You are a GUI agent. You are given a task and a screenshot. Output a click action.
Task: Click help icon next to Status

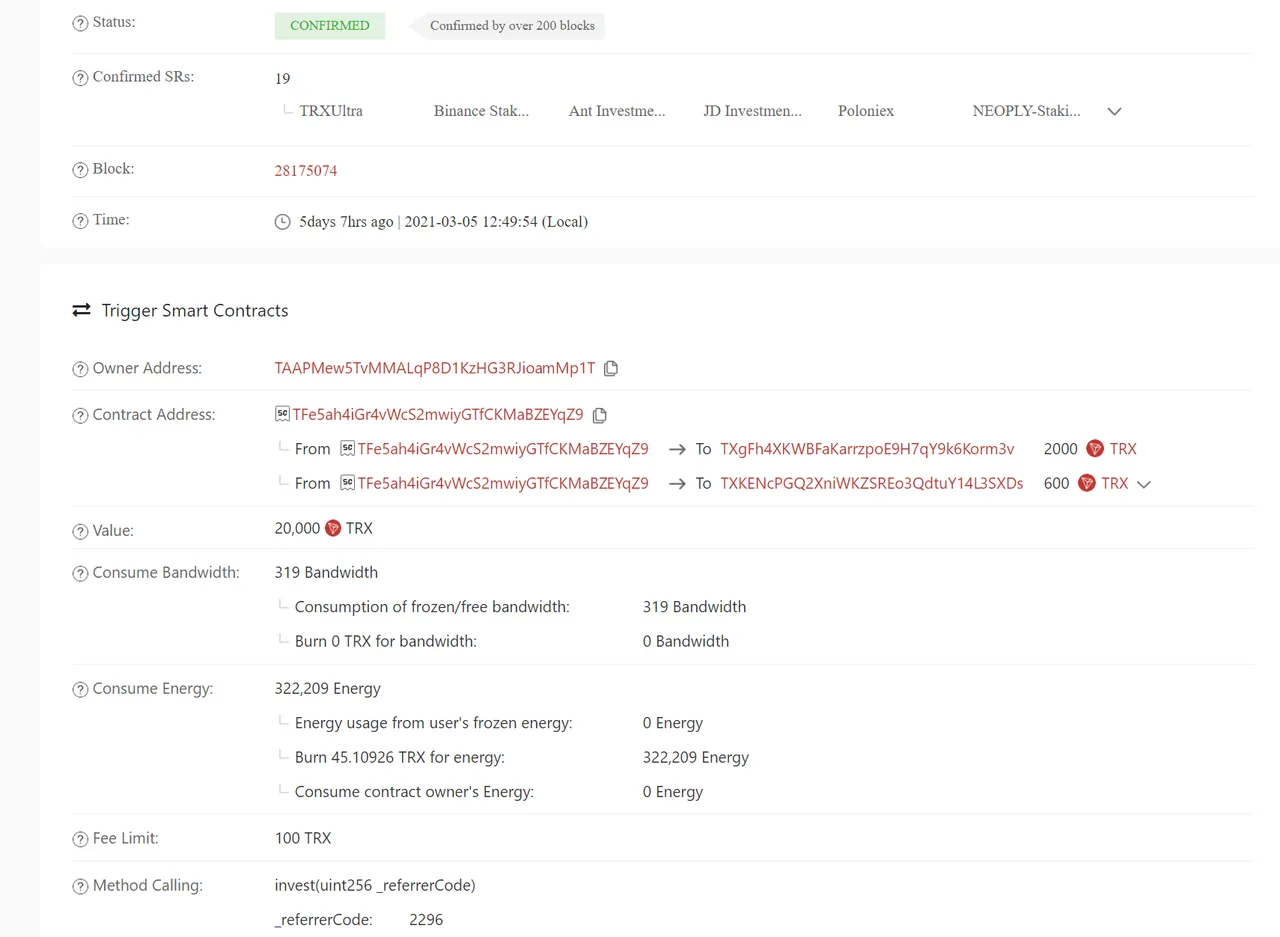pyautogui.click(x=80, y=24)
